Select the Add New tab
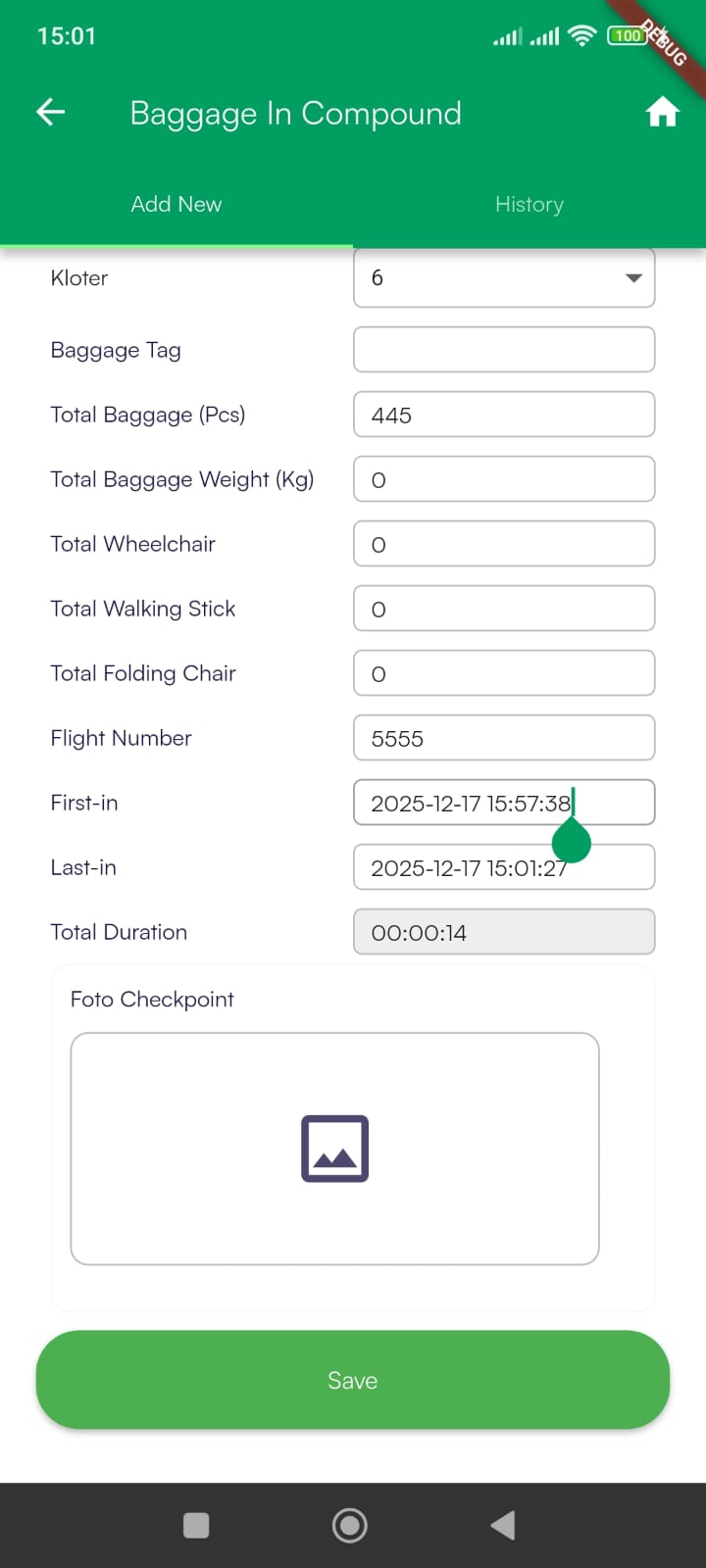This screenshot has width=706, height=1568. click(176, 204)
